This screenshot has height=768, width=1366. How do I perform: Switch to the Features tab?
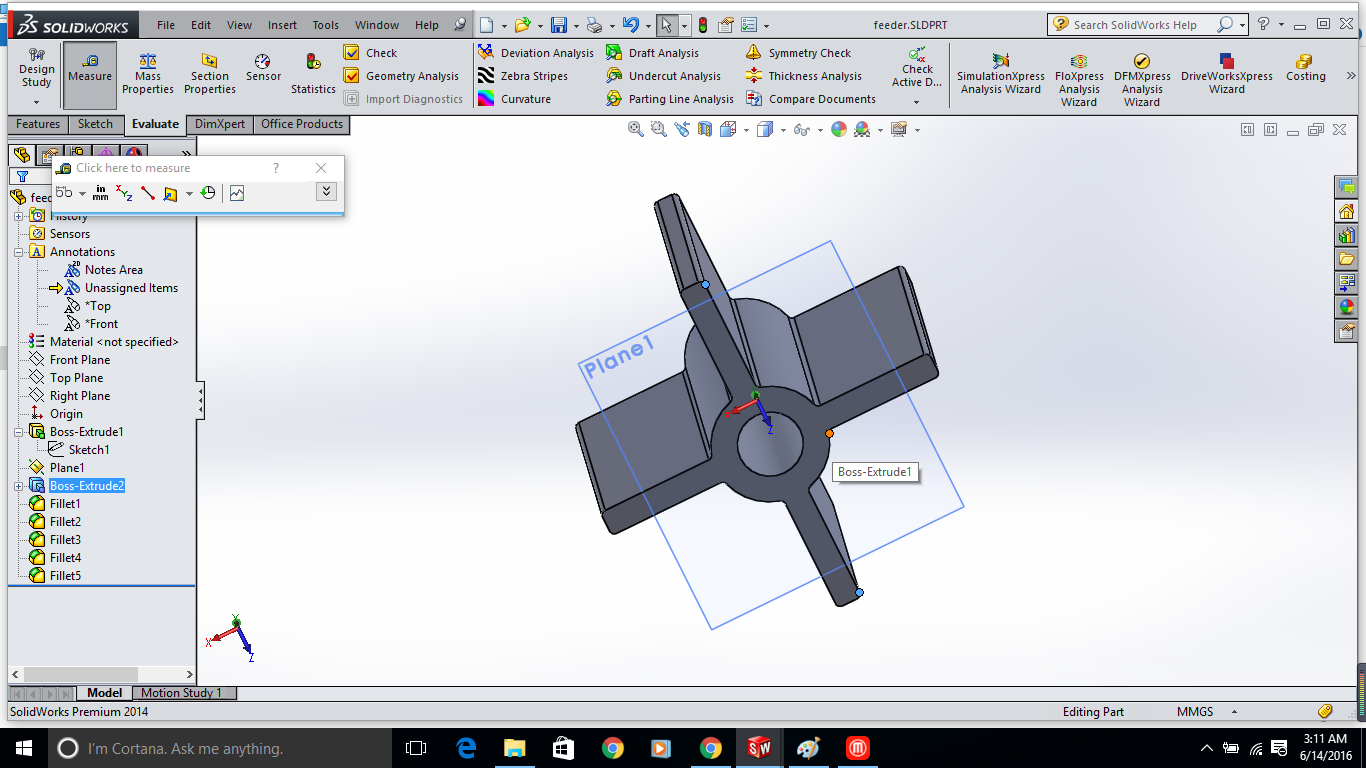[x=38, y=124]
